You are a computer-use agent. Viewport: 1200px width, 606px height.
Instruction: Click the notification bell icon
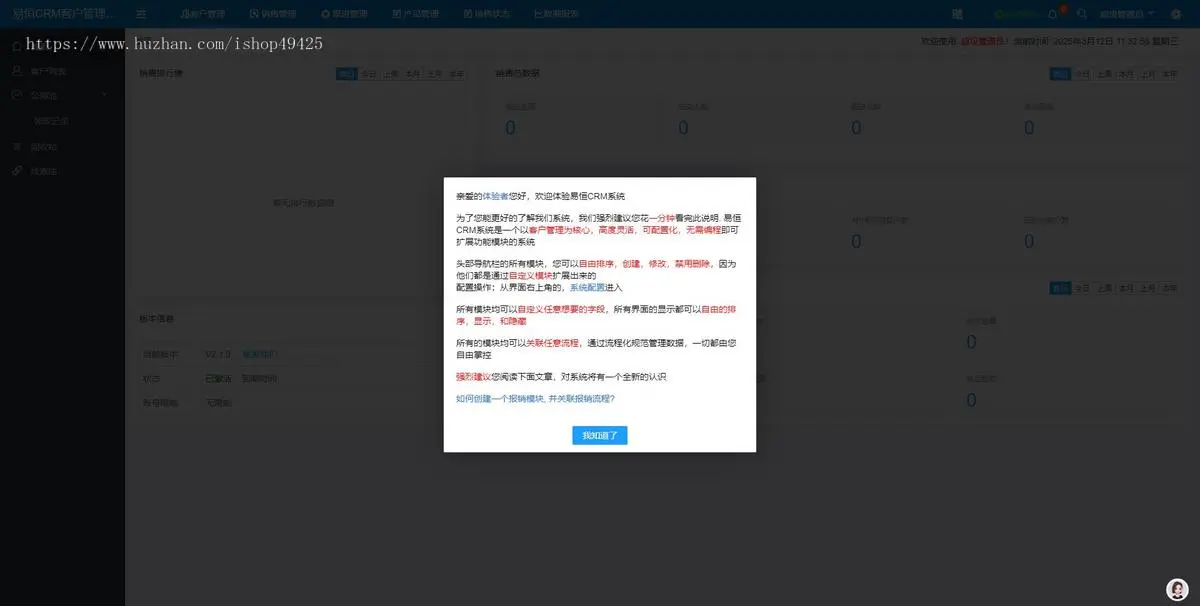(1052, 14)
